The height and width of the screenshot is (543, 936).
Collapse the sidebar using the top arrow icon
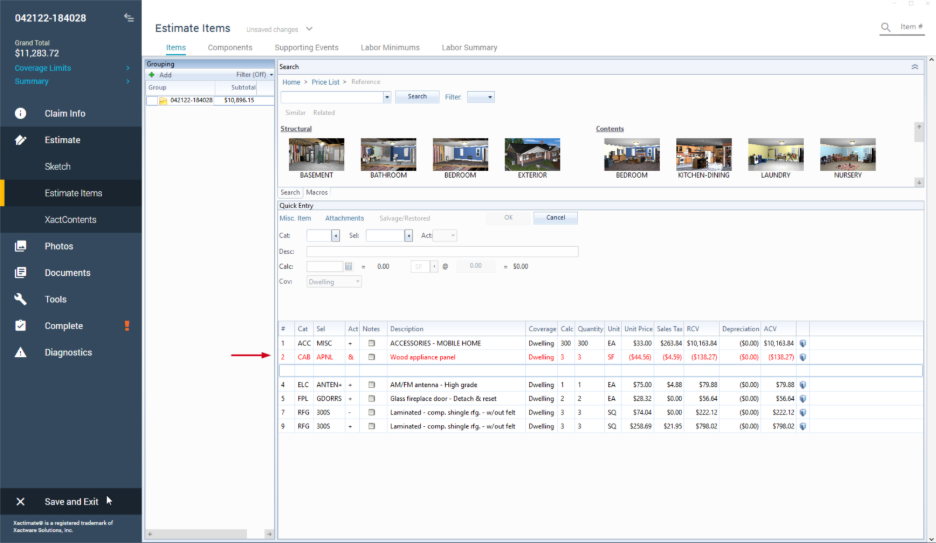128,17
